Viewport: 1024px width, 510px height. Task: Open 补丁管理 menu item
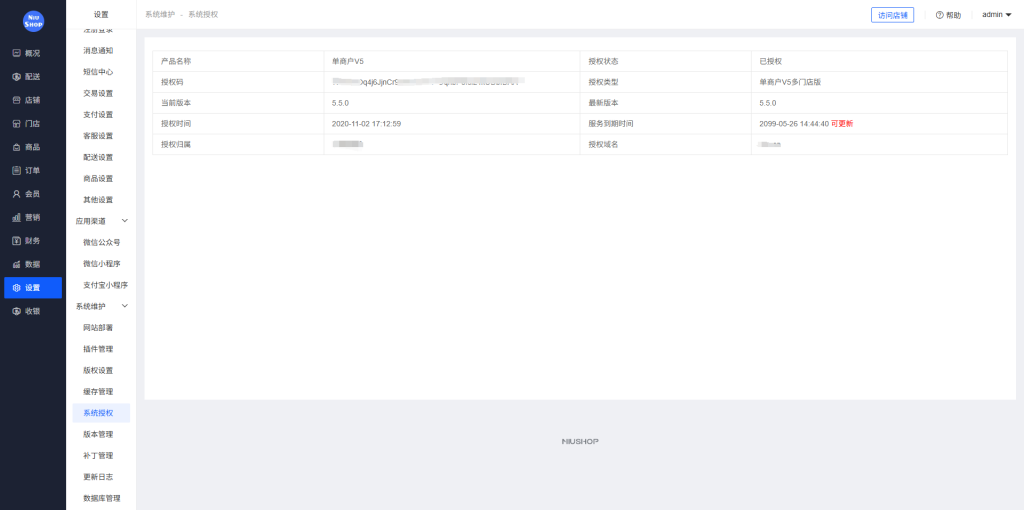click(x=98, y=456)
